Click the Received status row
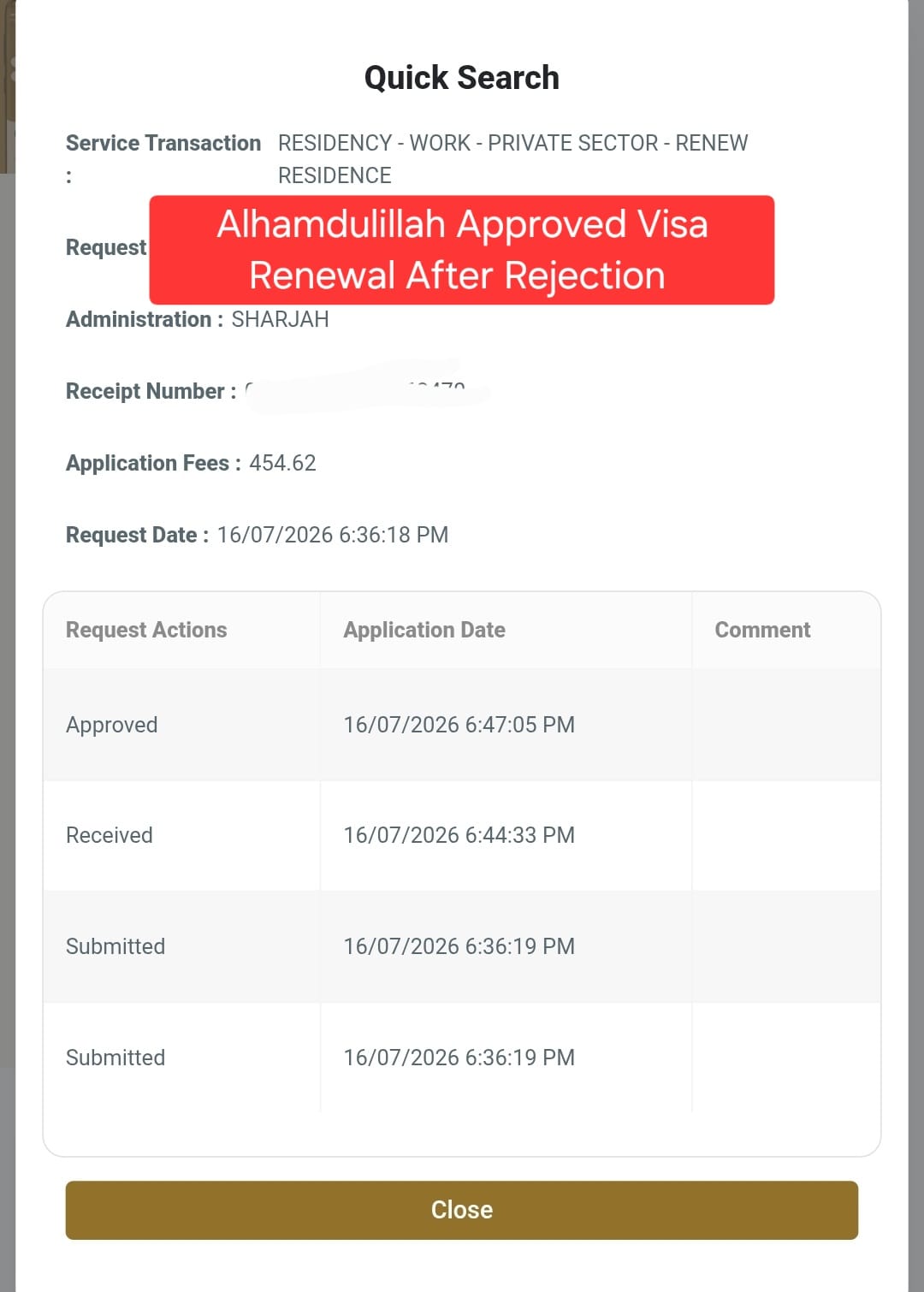 click(x=462, y=835)
